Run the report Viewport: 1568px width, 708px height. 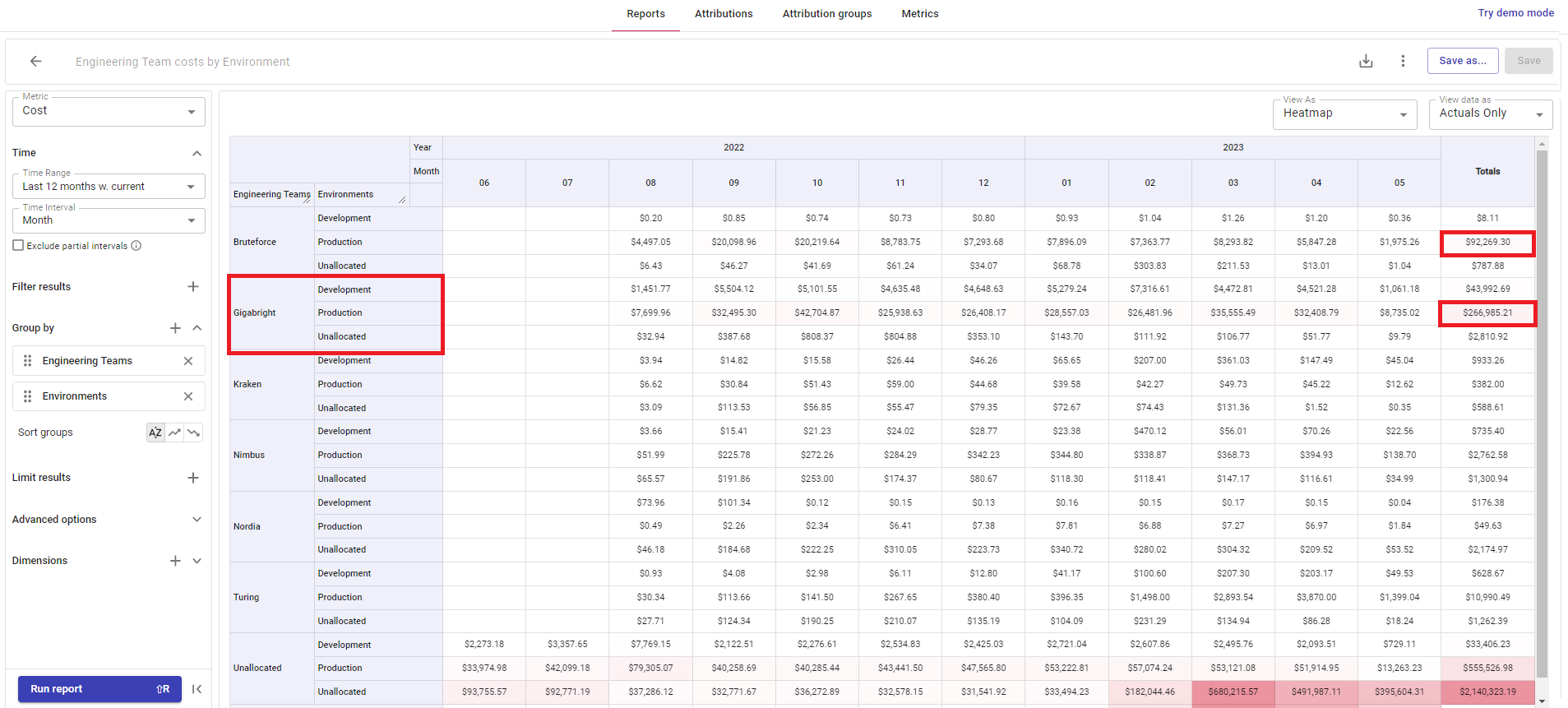pyautogui.click(x=99, y=689)
